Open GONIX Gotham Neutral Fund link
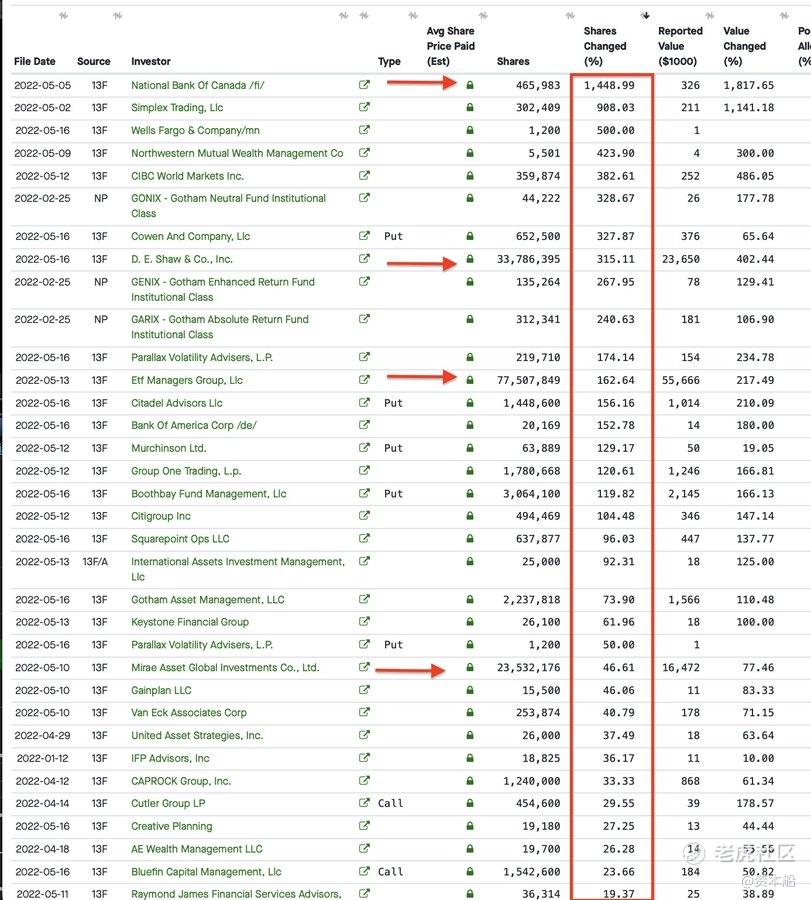 click(228, 205)
